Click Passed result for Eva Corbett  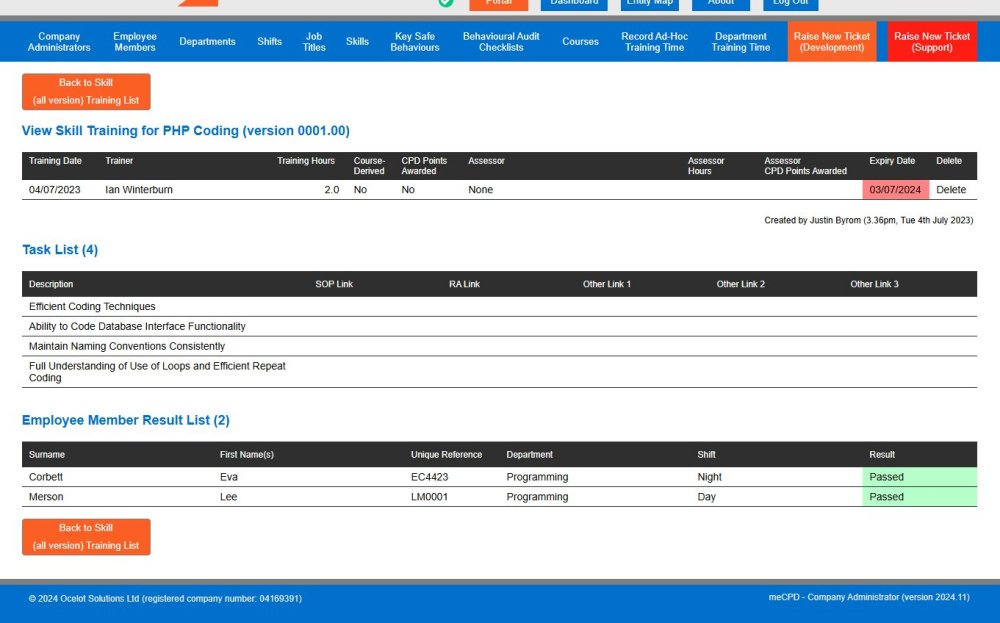click(x=887, y=477)
